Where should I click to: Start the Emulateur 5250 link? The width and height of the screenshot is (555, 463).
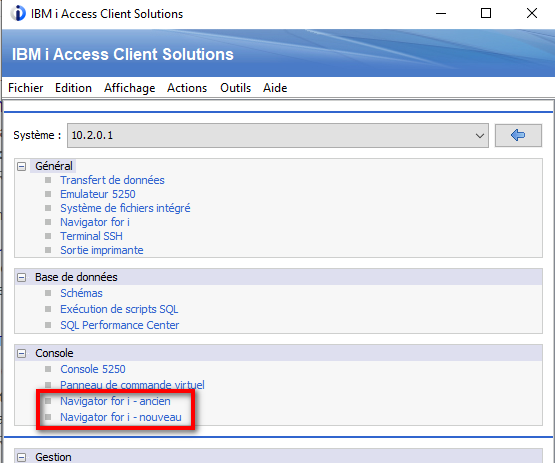(98, 194)
